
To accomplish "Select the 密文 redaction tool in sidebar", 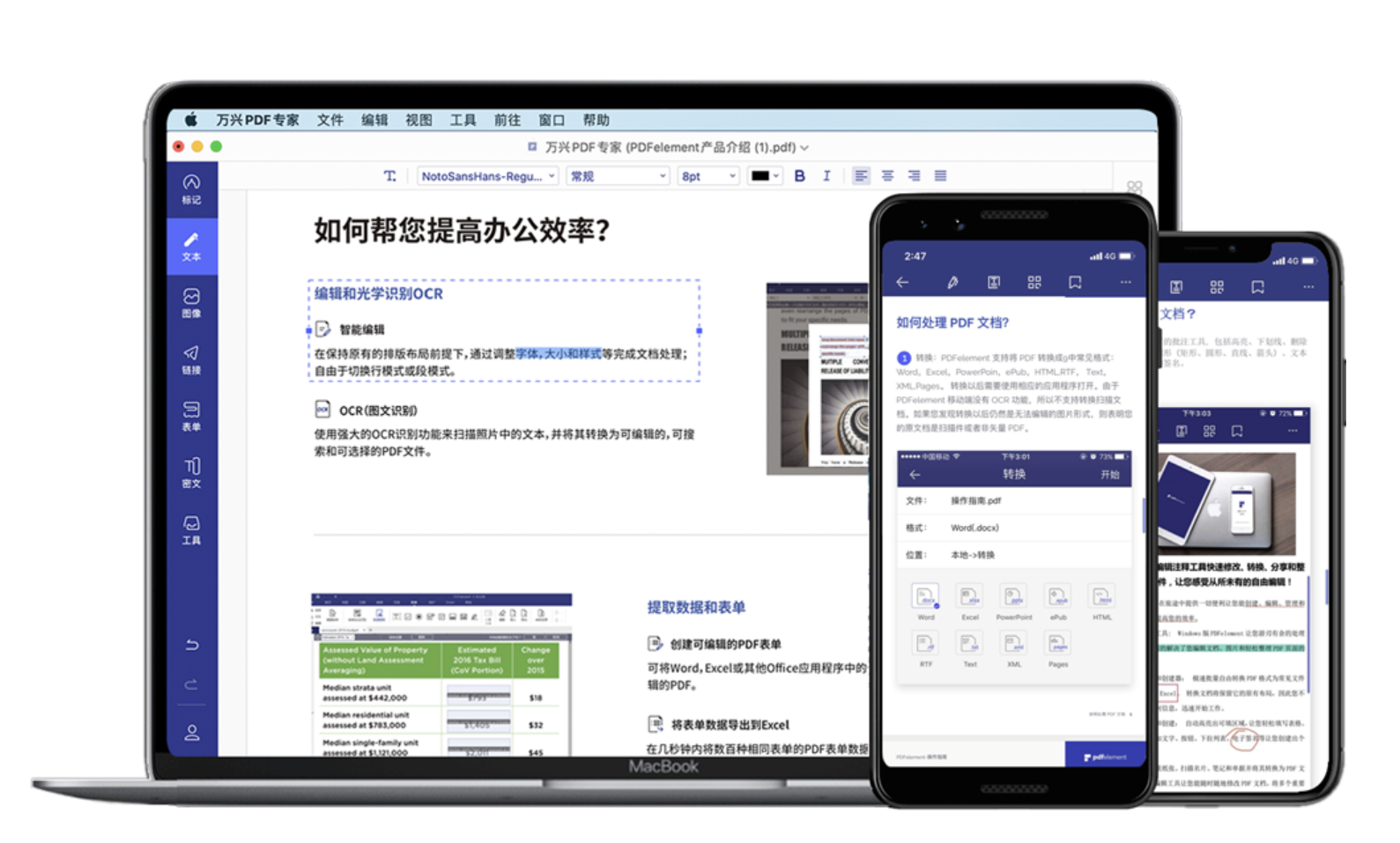I will (x=191, y=473).
